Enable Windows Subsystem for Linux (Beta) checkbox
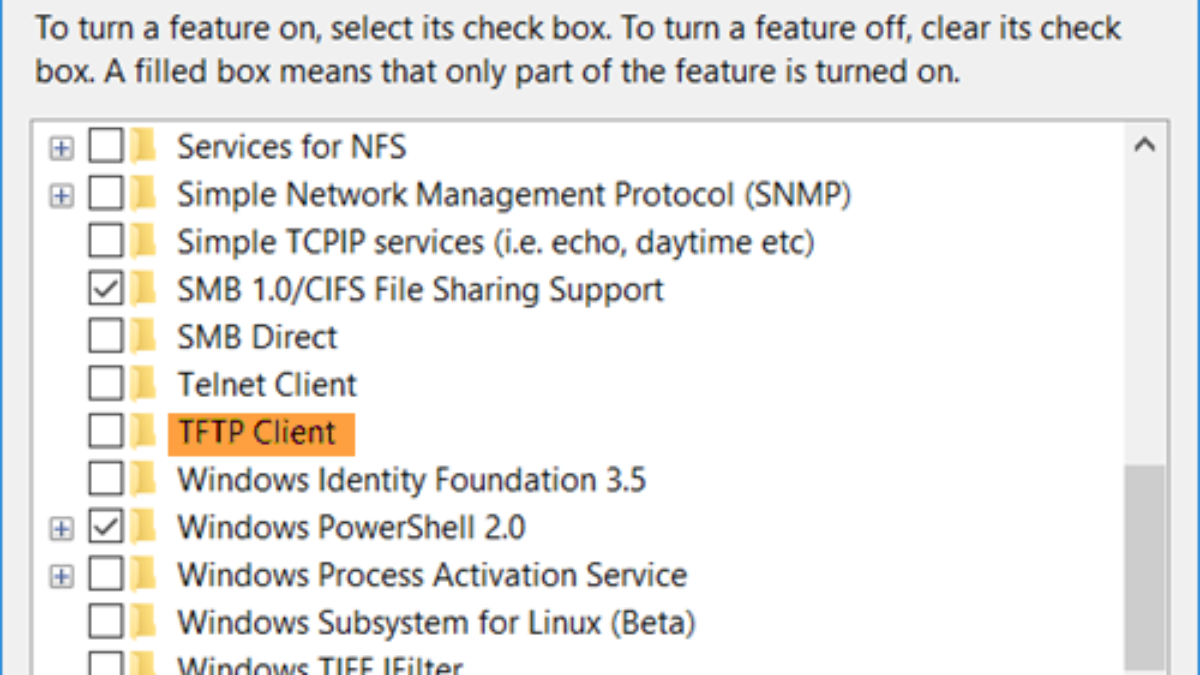This screenshot has height=675, width=1200. pyautogui.click(x=105, y=622)
